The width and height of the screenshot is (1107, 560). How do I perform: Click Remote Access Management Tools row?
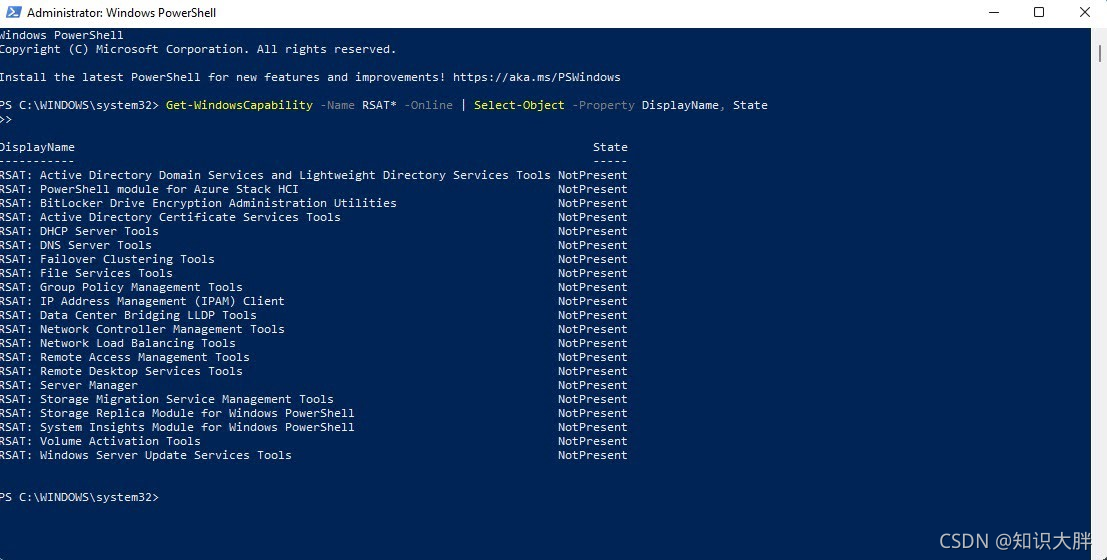click(x=313, y=357)
